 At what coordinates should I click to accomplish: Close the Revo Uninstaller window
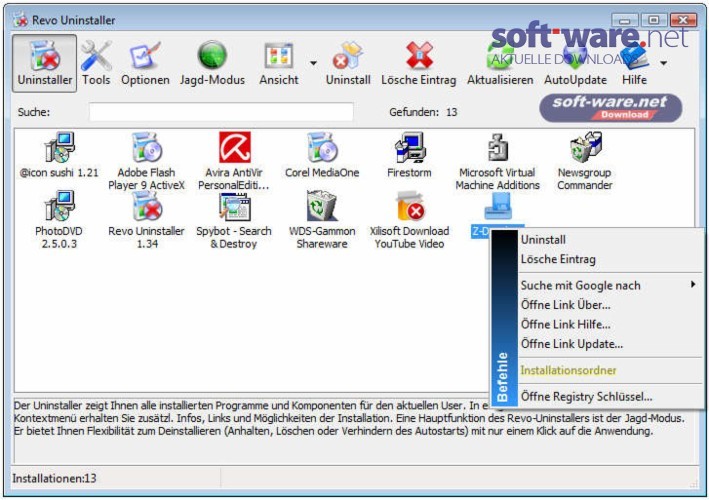click(x=683, y=20)
